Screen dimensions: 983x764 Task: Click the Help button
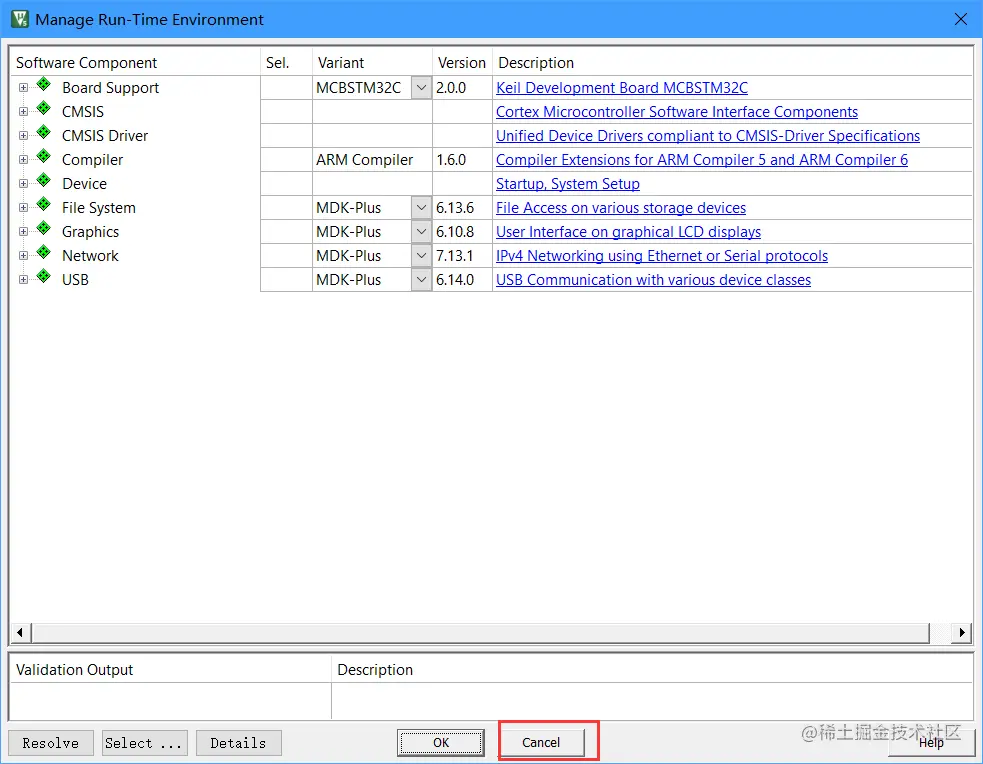tap(931, 743)
